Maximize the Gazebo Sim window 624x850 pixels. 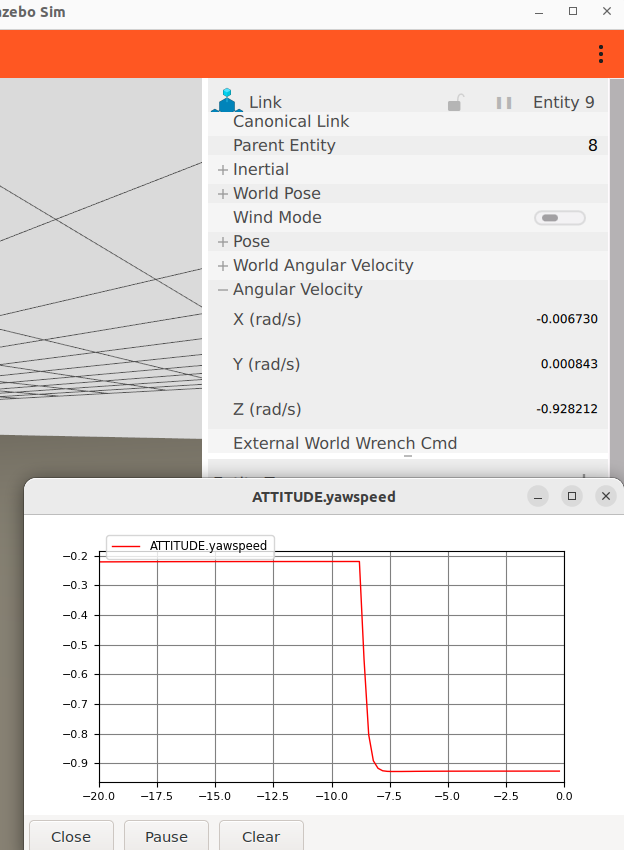[573, 11]
